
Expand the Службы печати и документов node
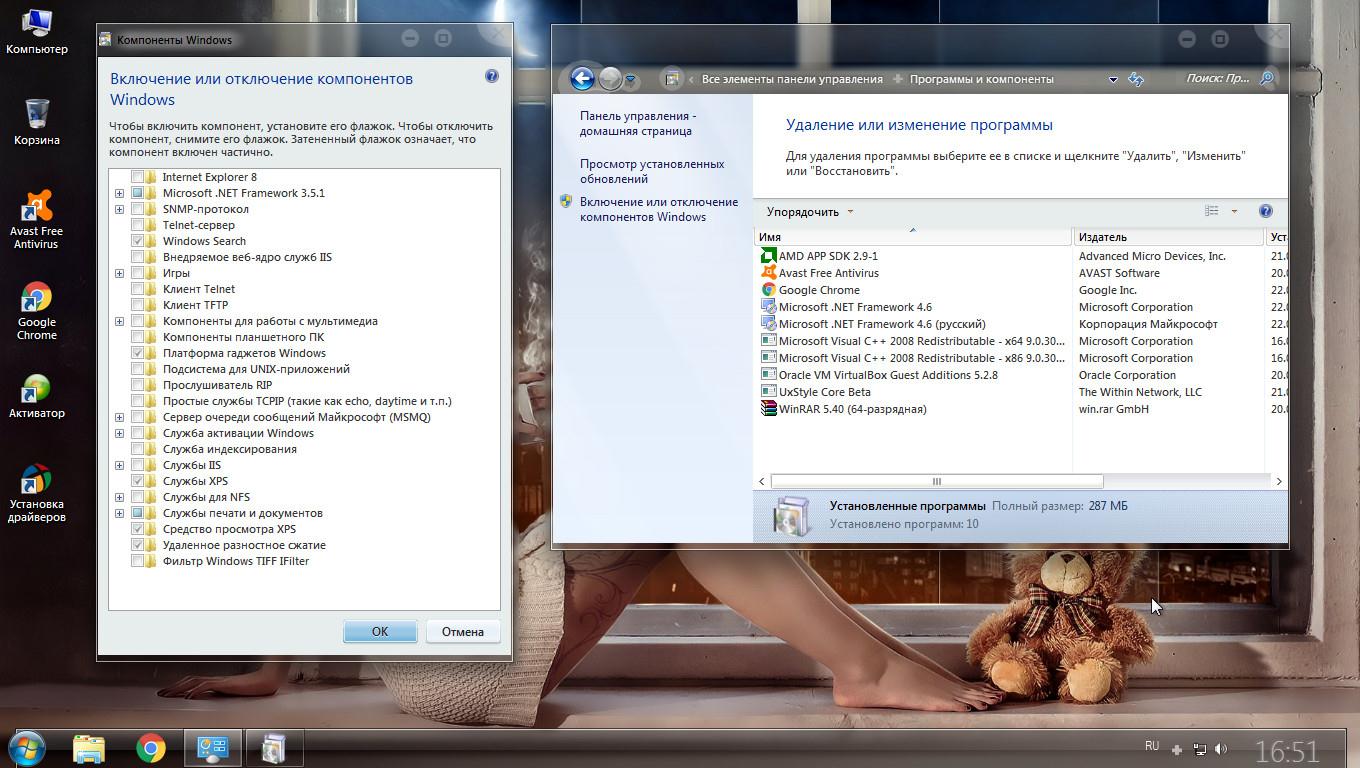[119, 513]
